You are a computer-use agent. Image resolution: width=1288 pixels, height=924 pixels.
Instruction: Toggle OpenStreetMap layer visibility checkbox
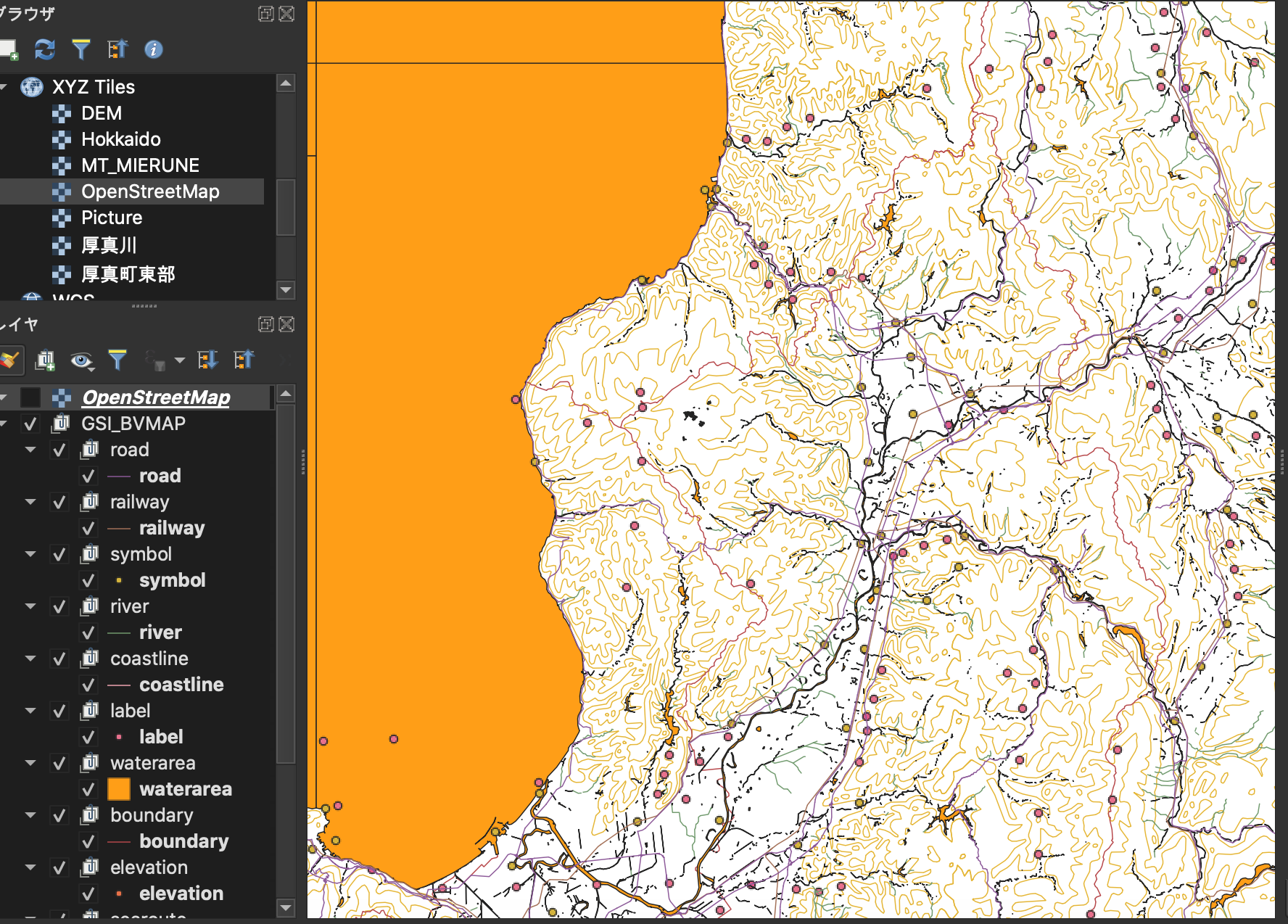(x=30, y=397)
